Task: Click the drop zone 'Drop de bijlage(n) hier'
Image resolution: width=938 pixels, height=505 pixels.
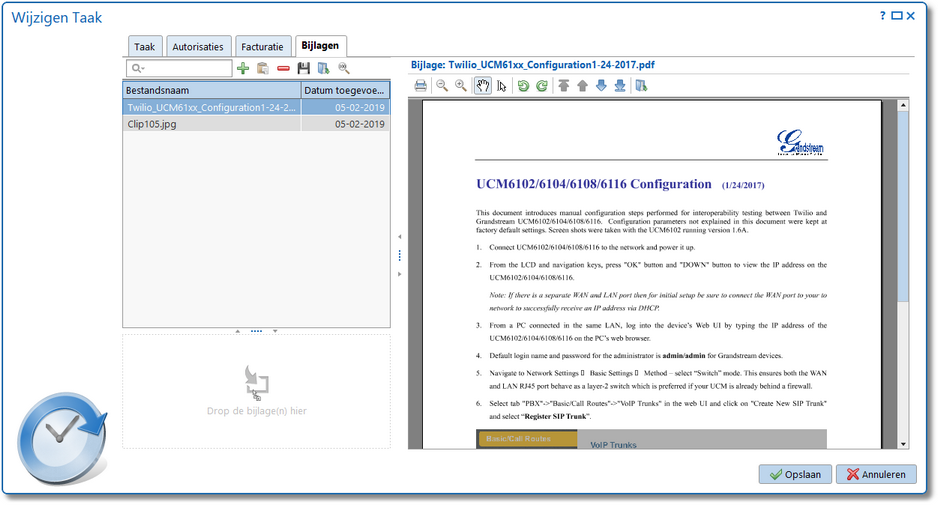Action: coord(257,392)
